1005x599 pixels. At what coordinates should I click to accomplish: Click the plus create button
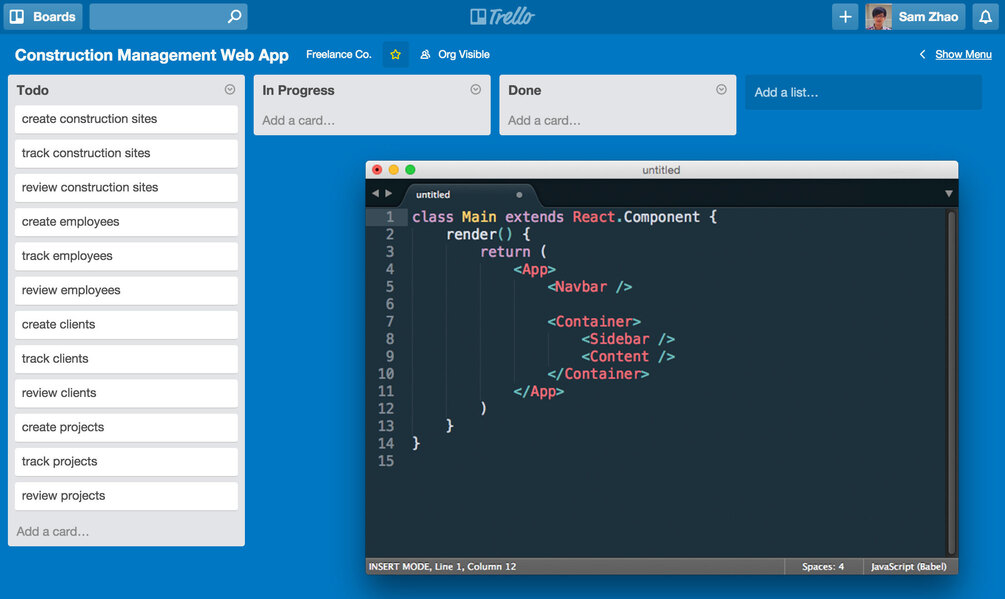(845, 17)
